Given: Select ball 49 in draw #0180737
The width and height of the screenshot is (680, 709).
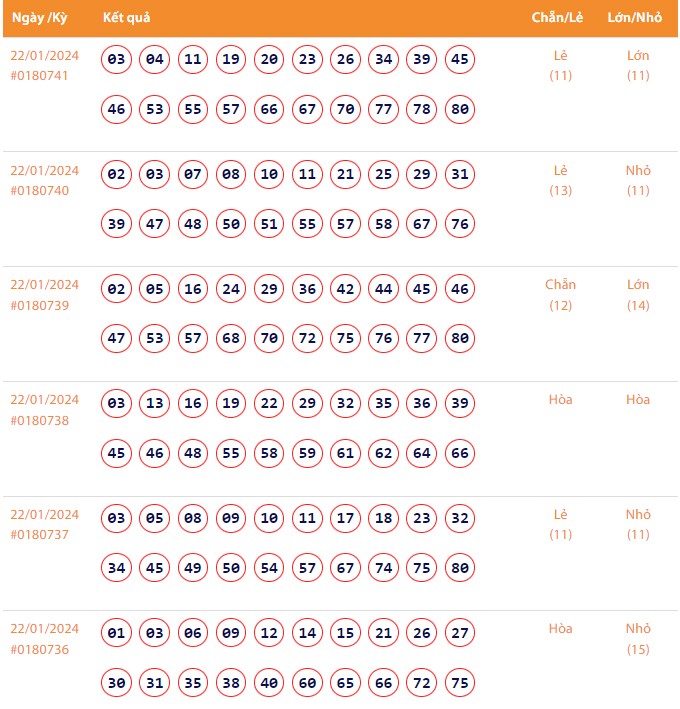Looking at the screenshot, I should click(193, 568).
